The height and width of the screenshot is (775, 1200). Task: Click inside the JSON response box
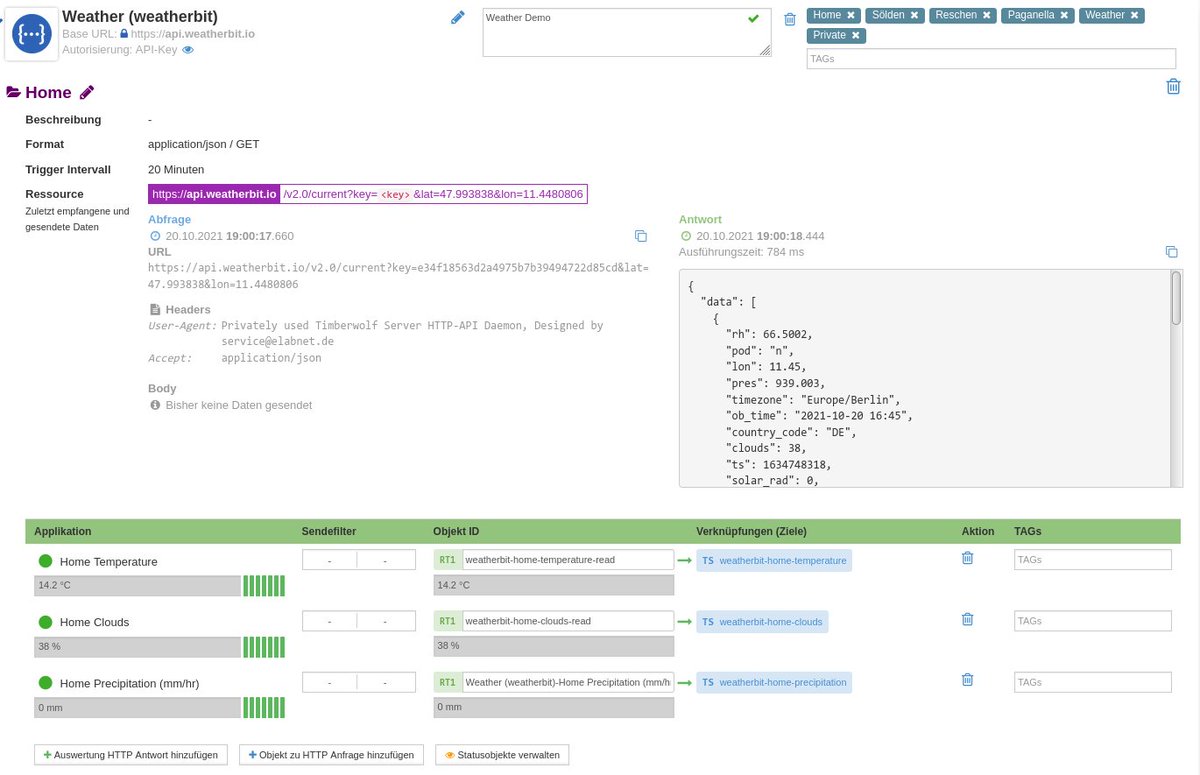[925, 378]
